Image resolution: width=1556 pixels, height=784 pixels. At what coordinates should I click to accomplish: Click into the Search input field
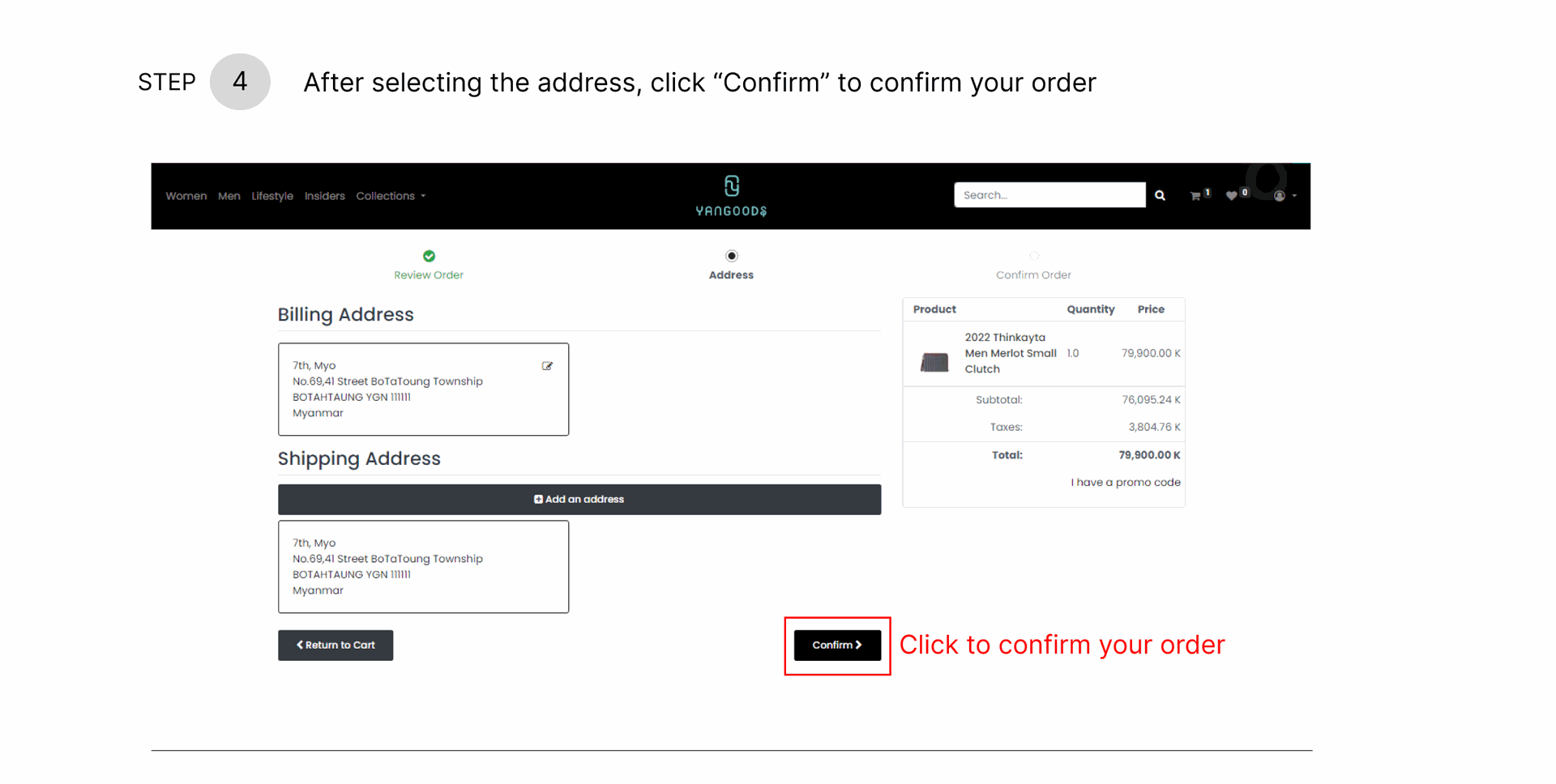(1049, 195)
